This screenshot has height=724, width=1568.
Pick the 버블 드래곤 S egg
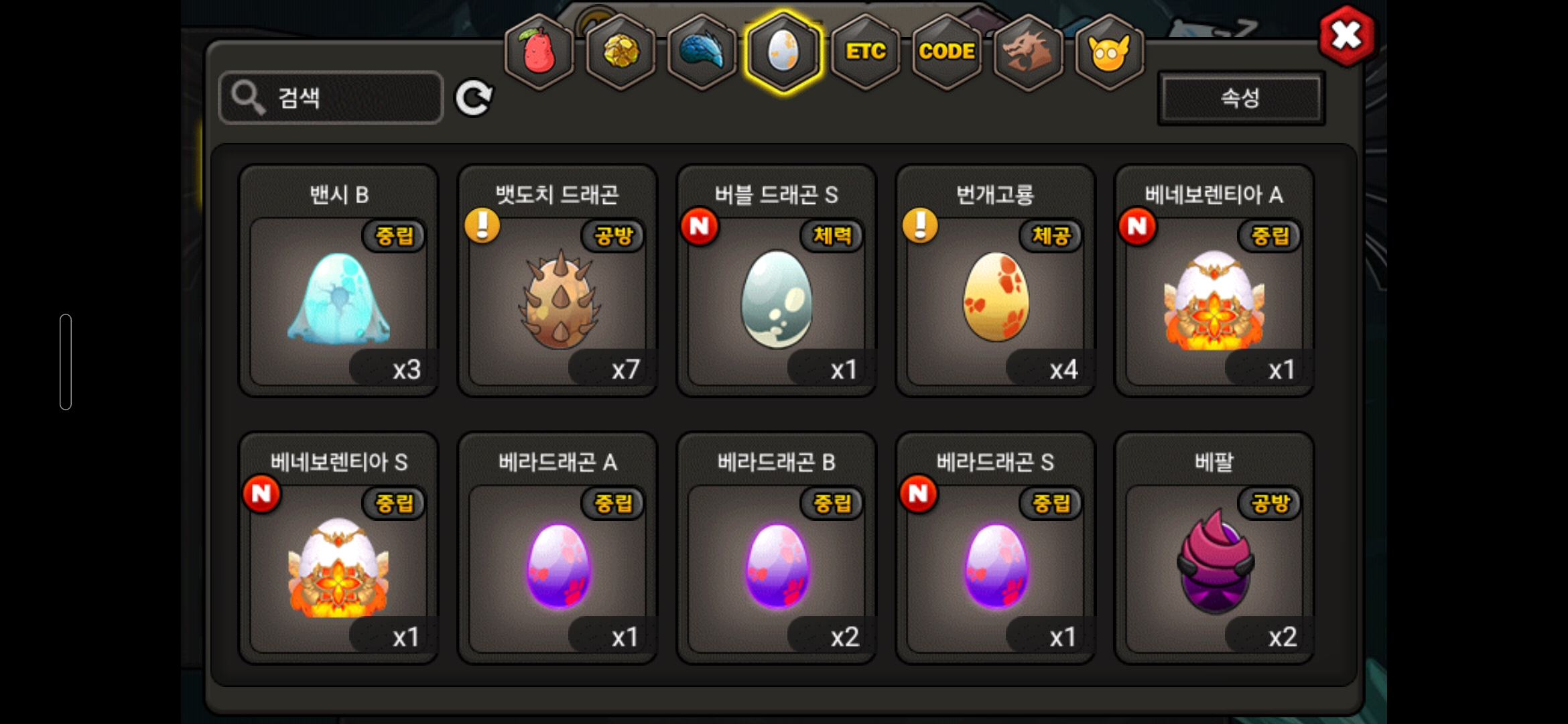point(777,281)
